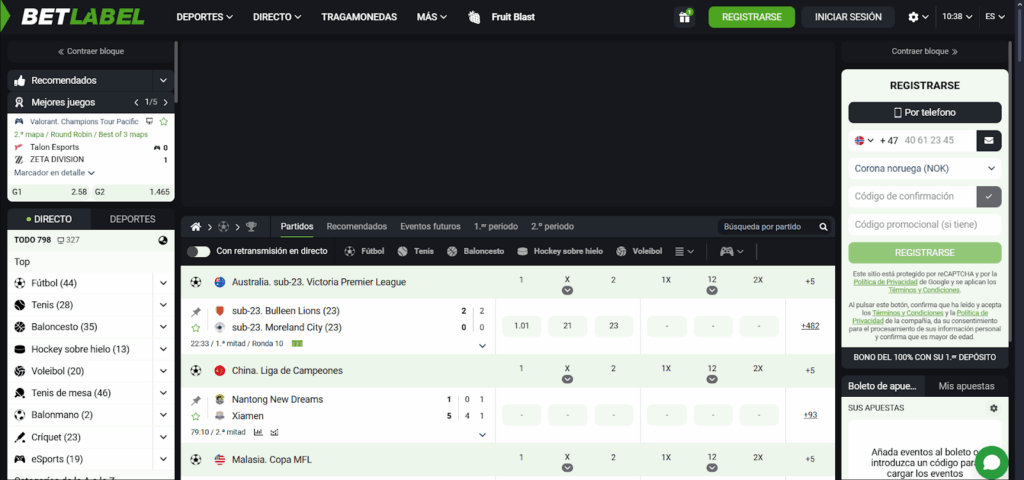This screenshot has height=480, width=1024.
Task: Switch to the Eventos futuros tab
Action: coord(430,227)
